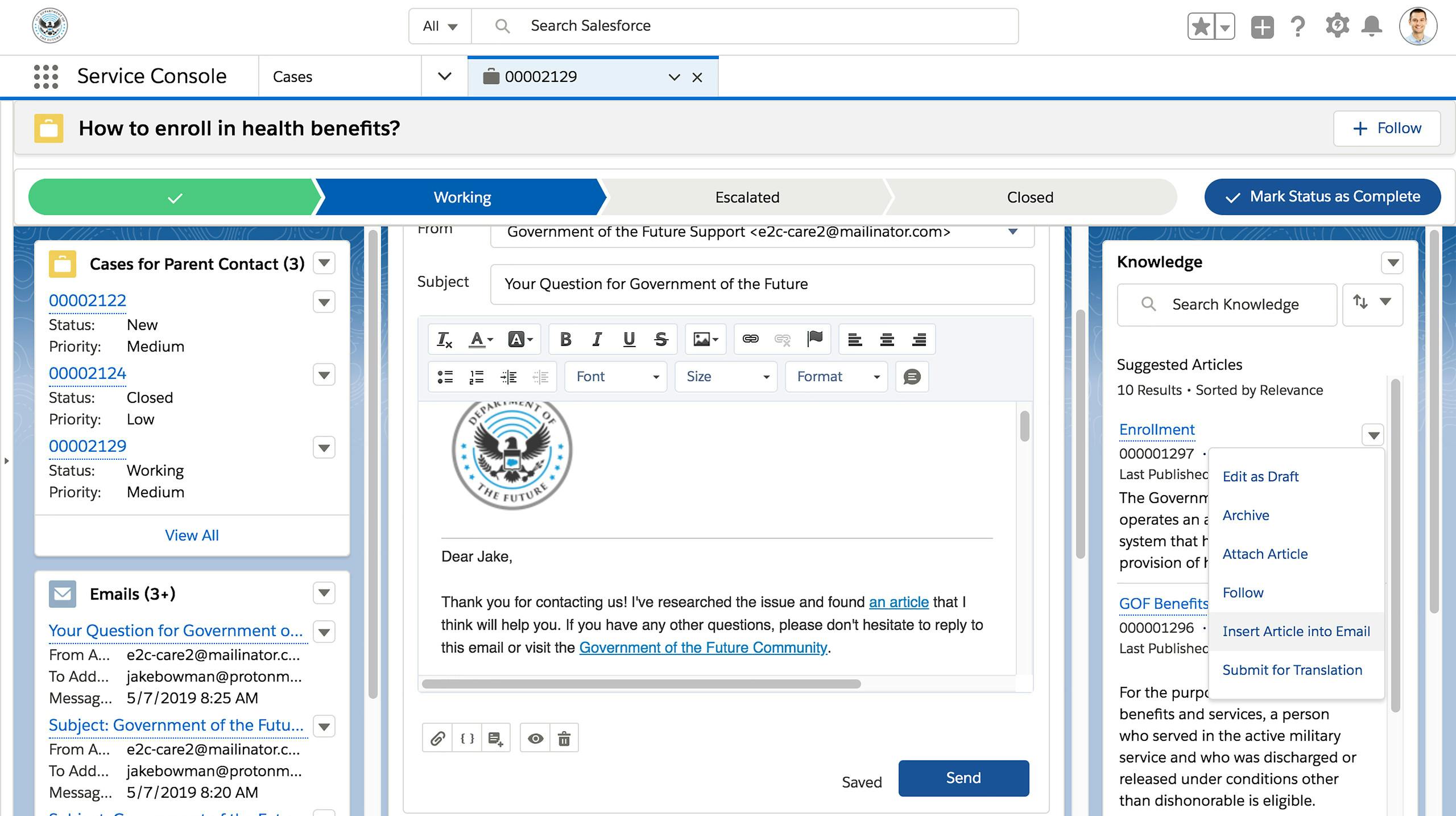Open the App Launcher grid icon
1456x816 pixels.
pos(46,76)
